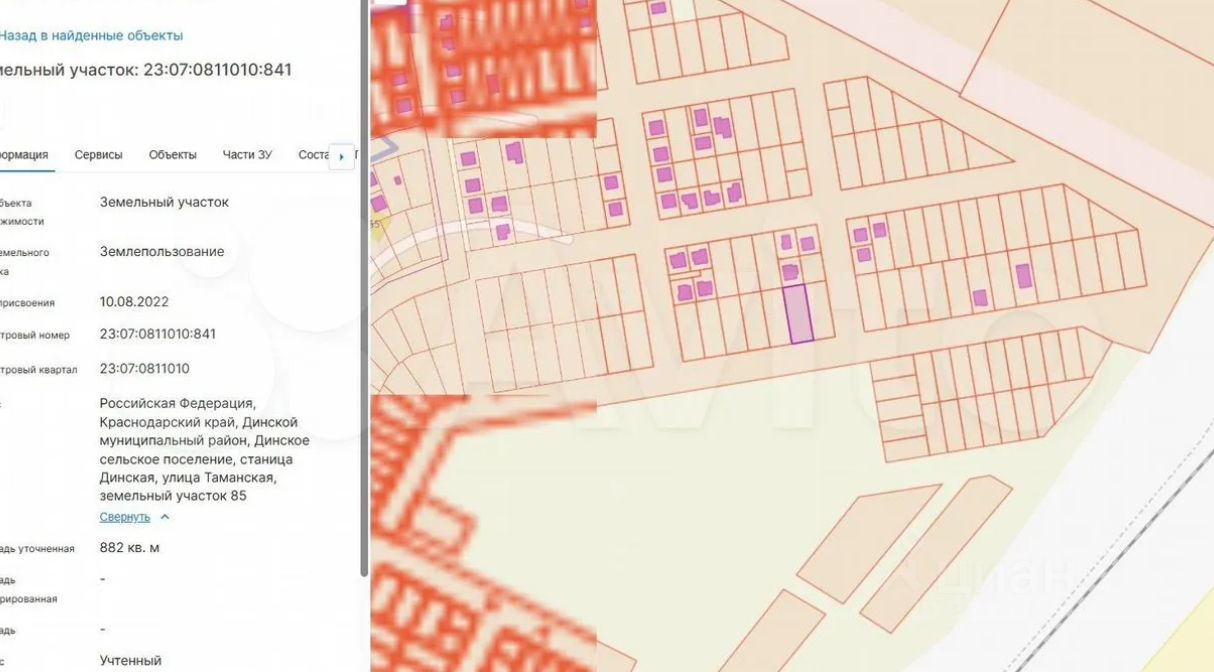Click the panel's vertical scrollbar
The height and width of the screenshot is (672, 1214).
point(365,290)
